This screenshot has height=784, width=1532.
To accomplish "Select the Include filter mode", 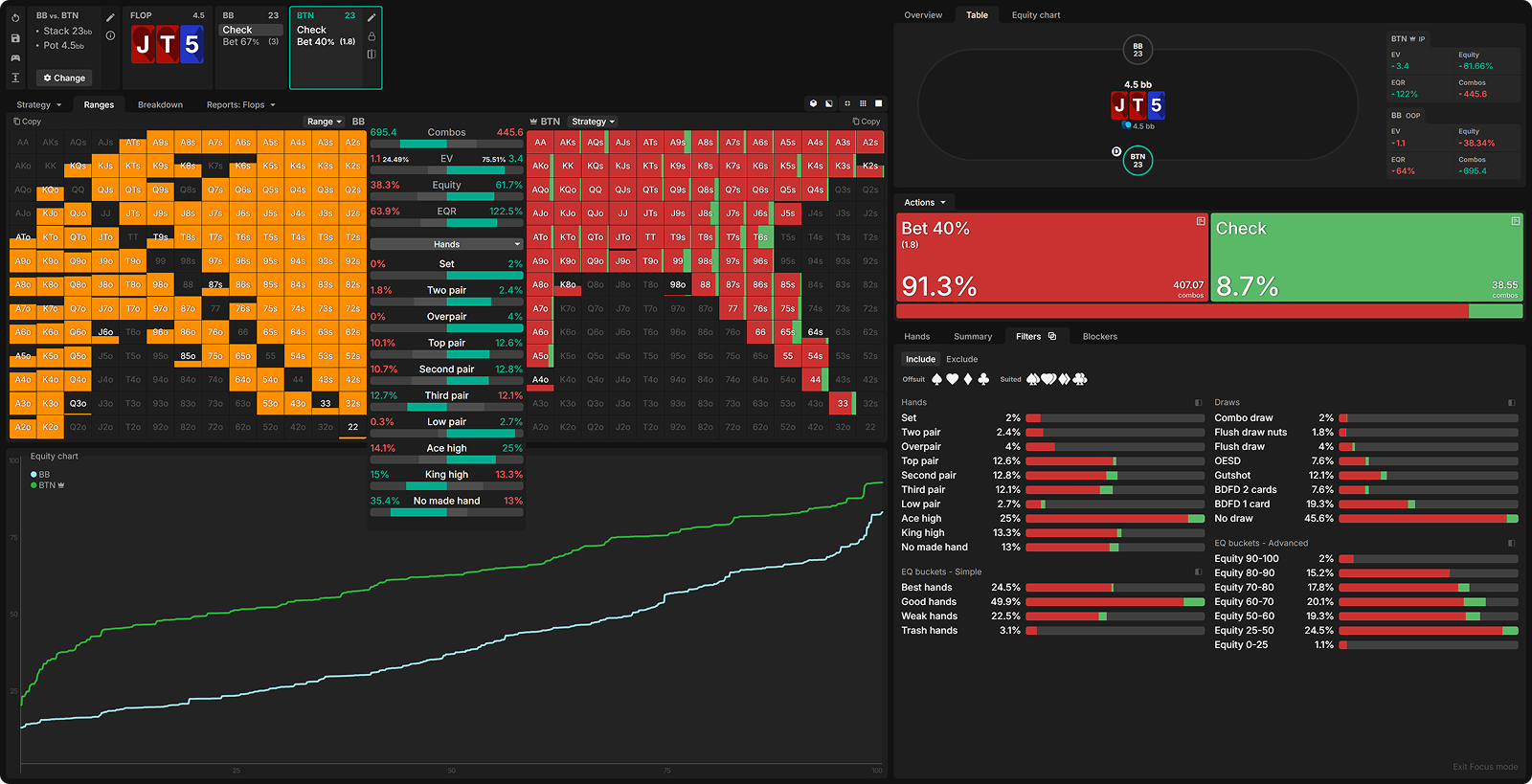I will point(920,360).
